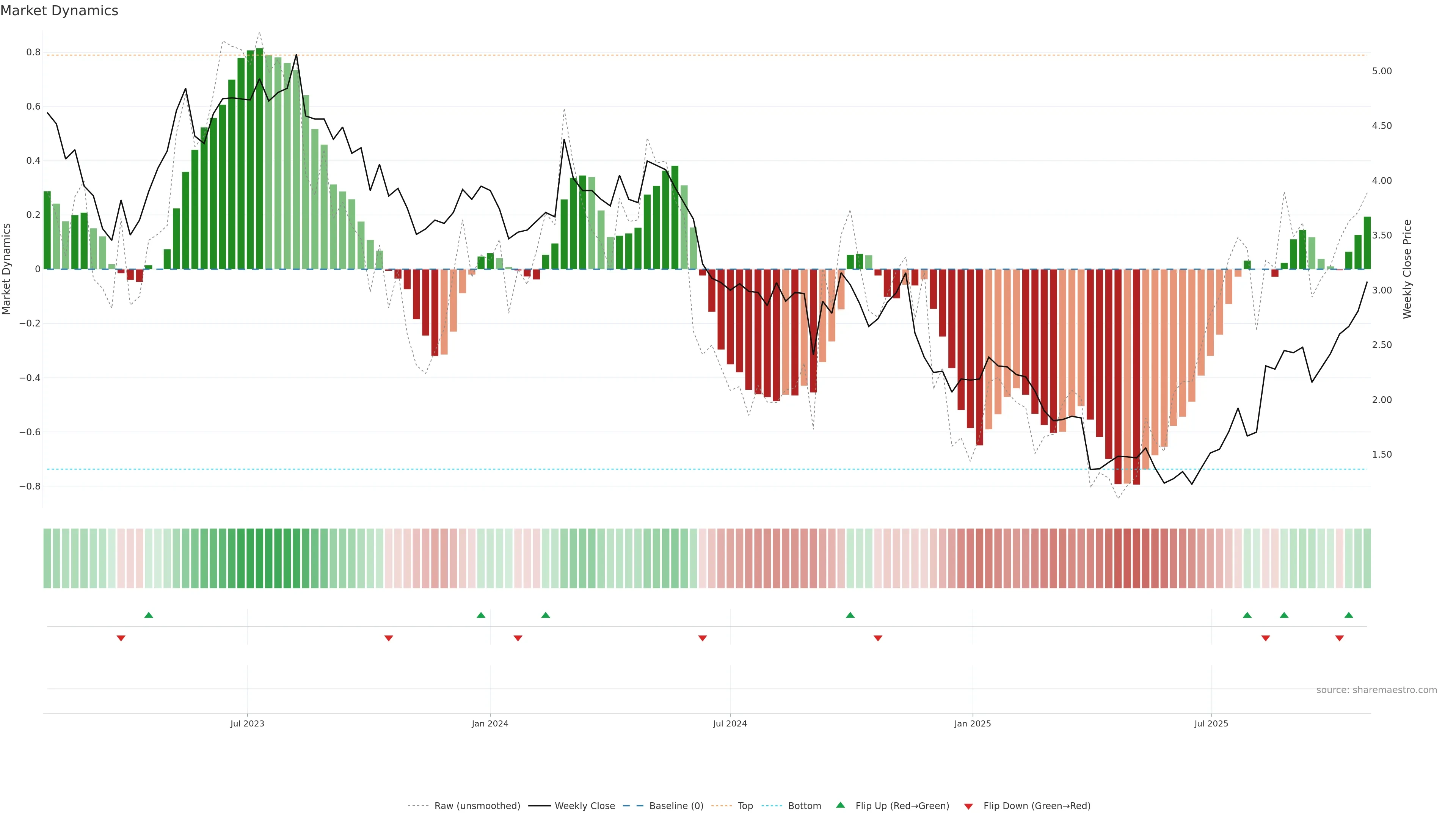Toggle the Baseline (0) legend entry
The height and width of the screenshot is (819, 1456).
676,806
